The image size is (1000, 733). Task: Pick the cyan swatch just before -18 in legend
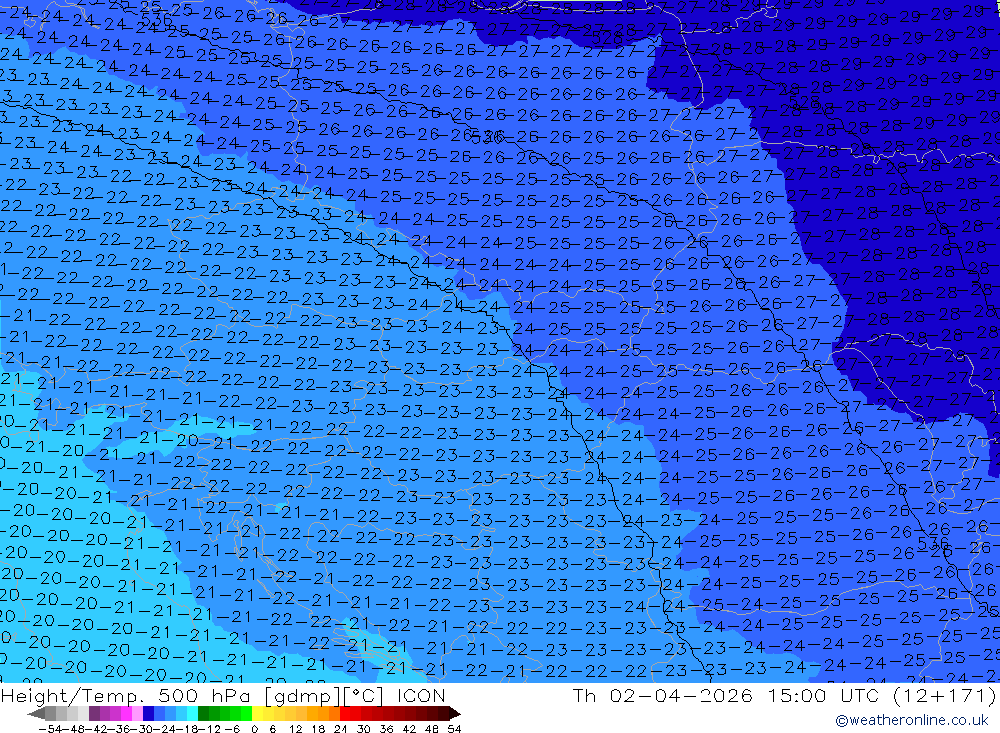193,713
